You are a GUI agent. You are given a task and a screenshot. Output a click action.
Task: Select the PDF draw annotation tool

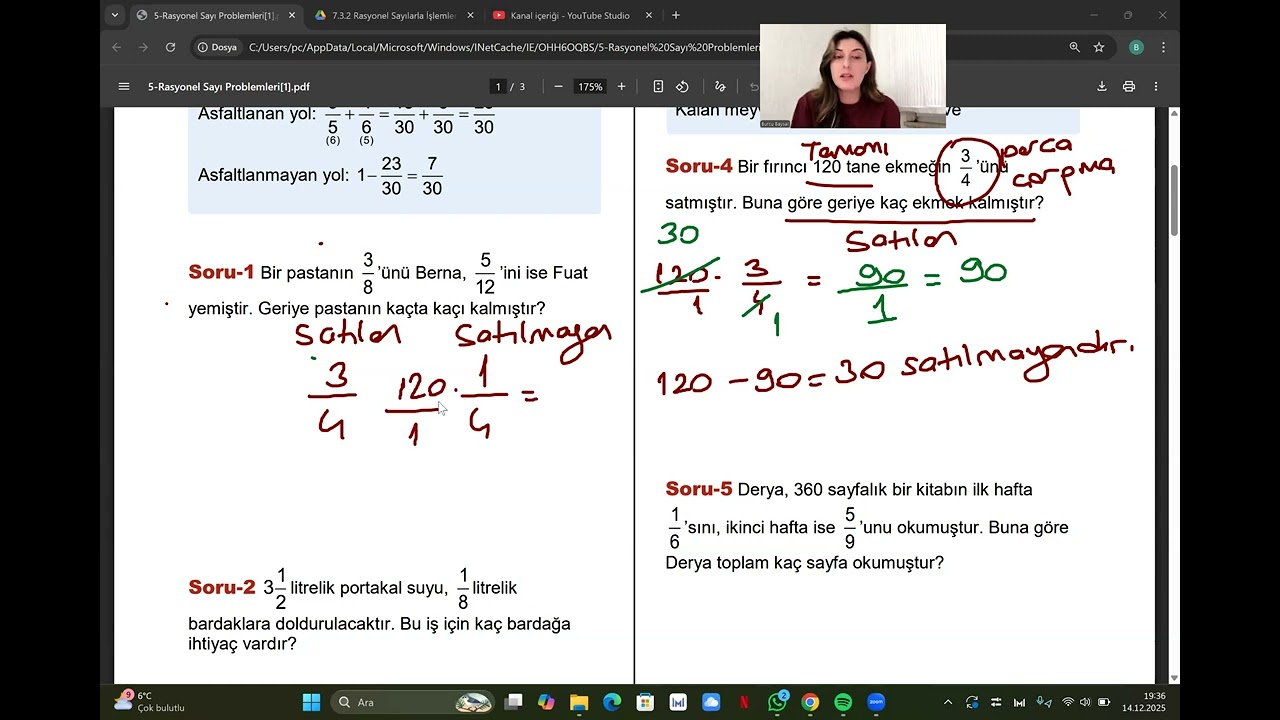719,87
